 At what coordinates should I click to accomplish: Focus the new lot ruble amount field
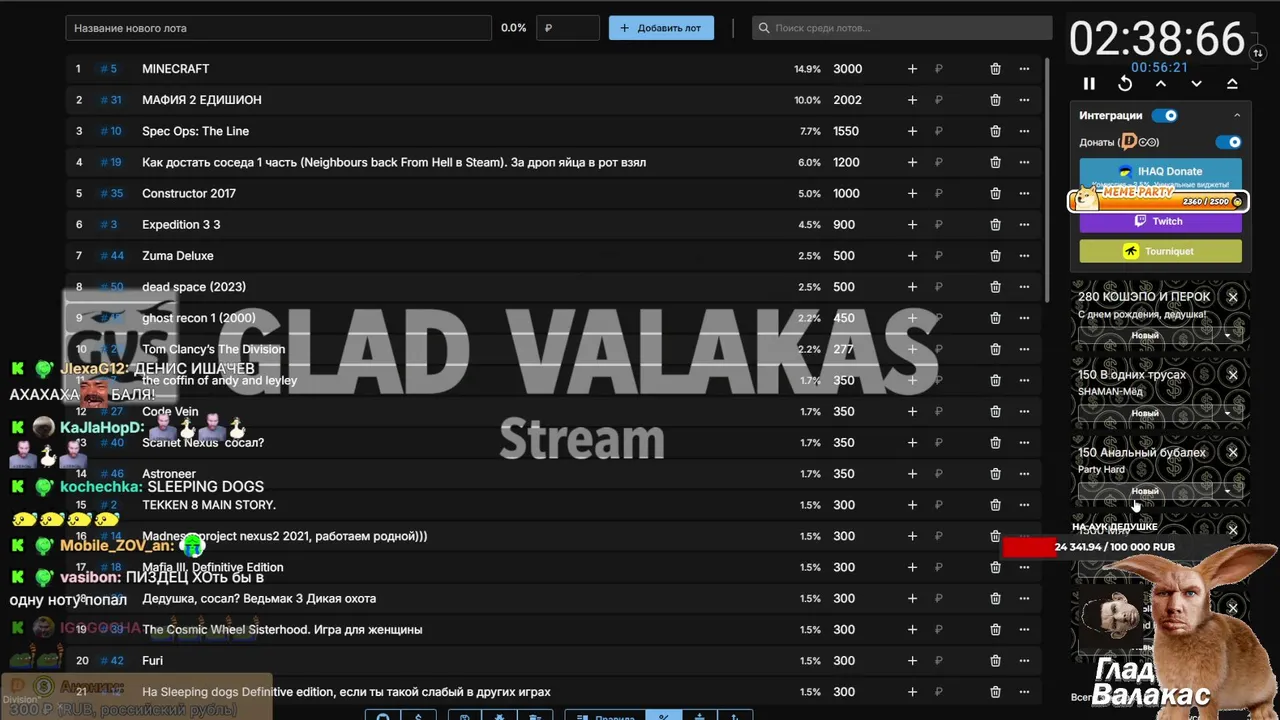click(568, 28)
